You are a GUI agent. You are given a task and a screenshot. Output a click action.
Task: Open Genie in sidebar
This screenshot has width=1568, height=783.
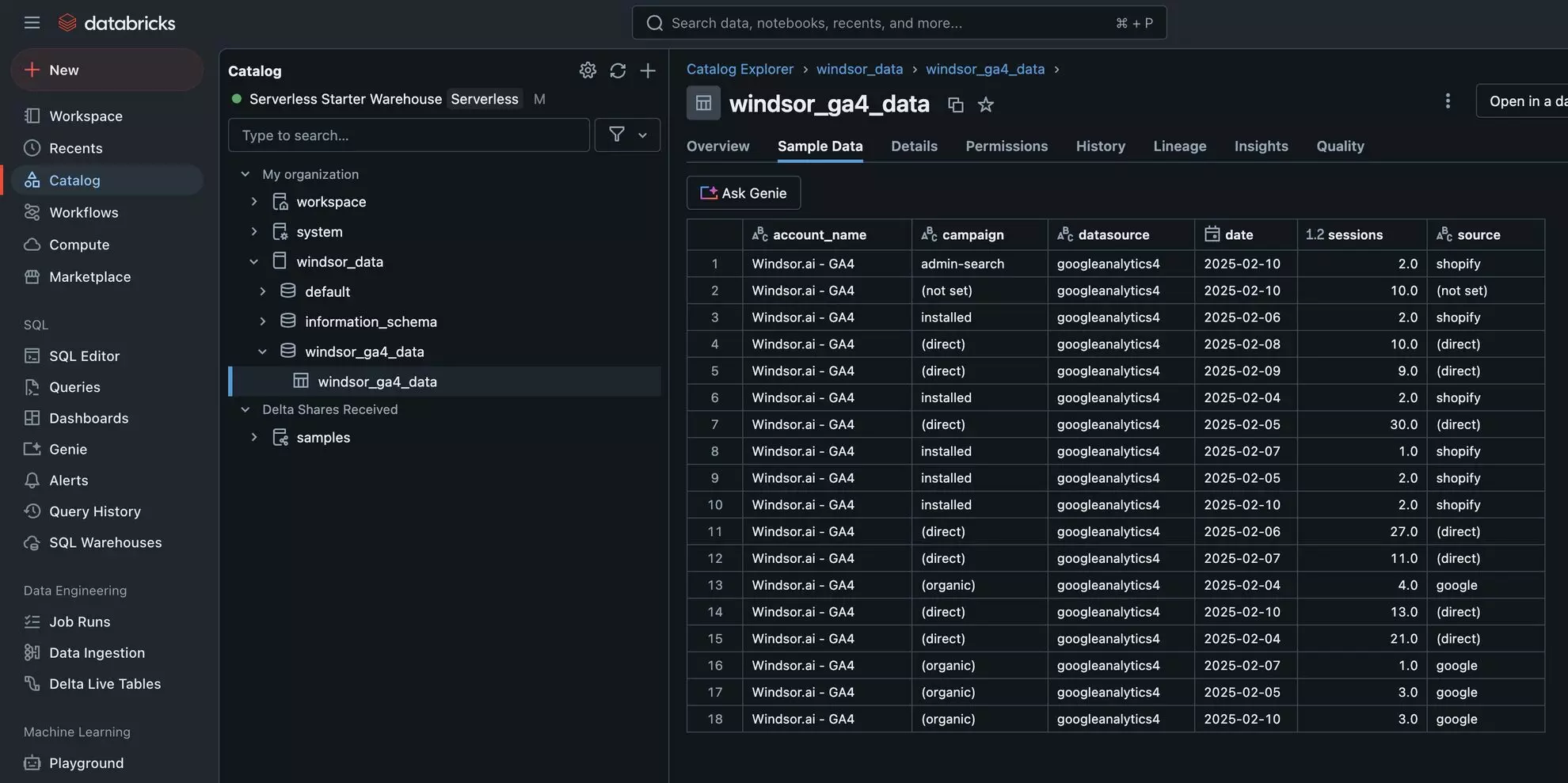107,449
